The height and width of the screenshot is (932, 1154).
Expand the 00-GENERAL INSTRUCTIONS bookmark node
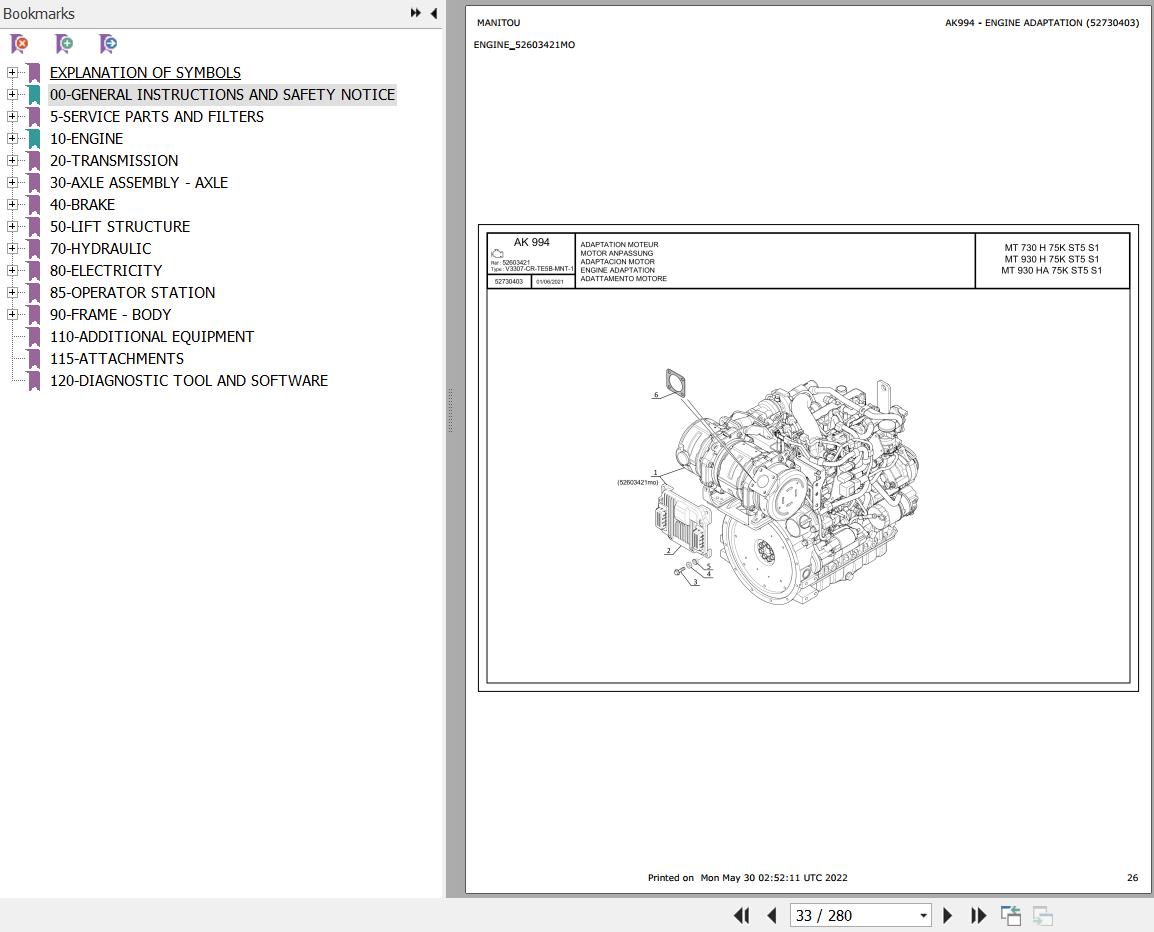[12, 94]
